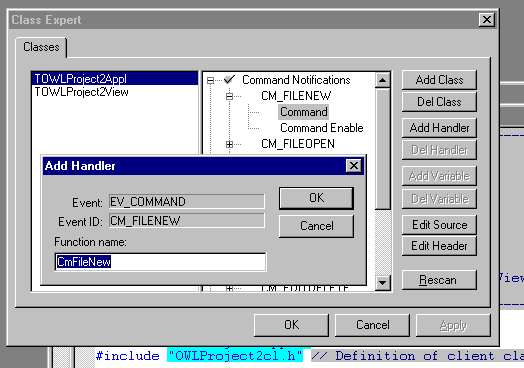This screenshot has height=368, width=524.
Task: Click the tree scrollbar down arrow
Action: tap(383, 283)
